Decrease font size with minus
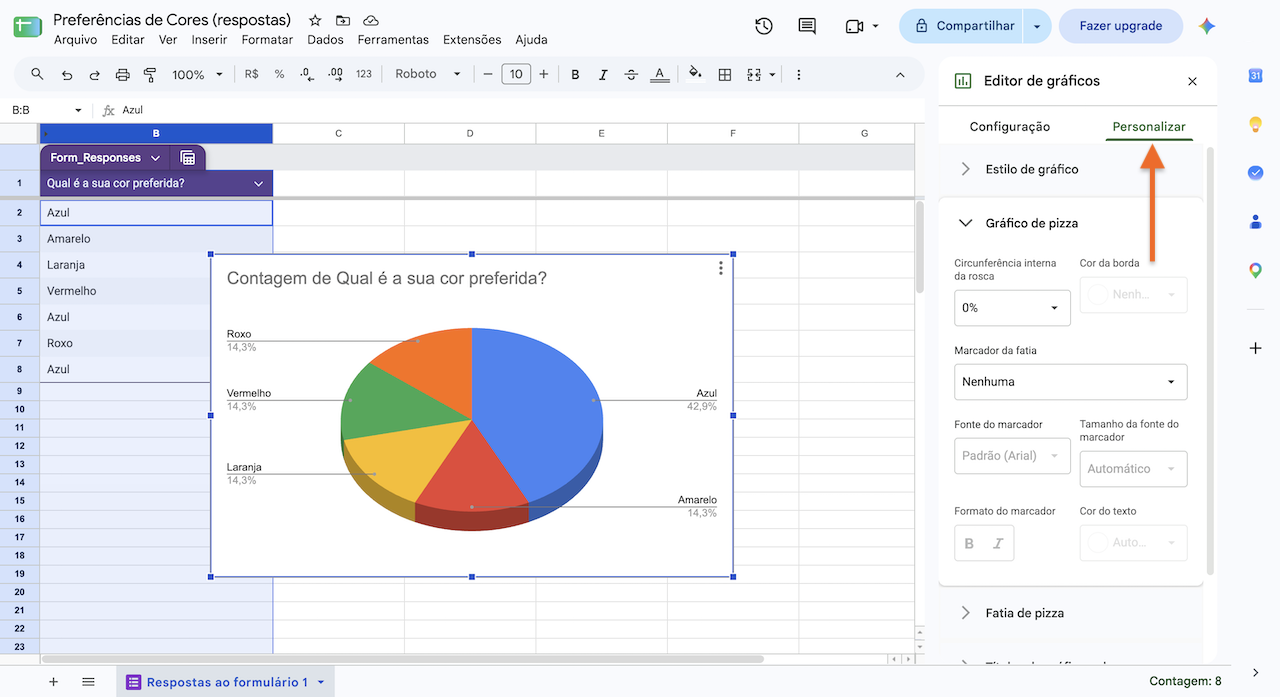This screenshot has width=1280, height=697. coord(488,74)
